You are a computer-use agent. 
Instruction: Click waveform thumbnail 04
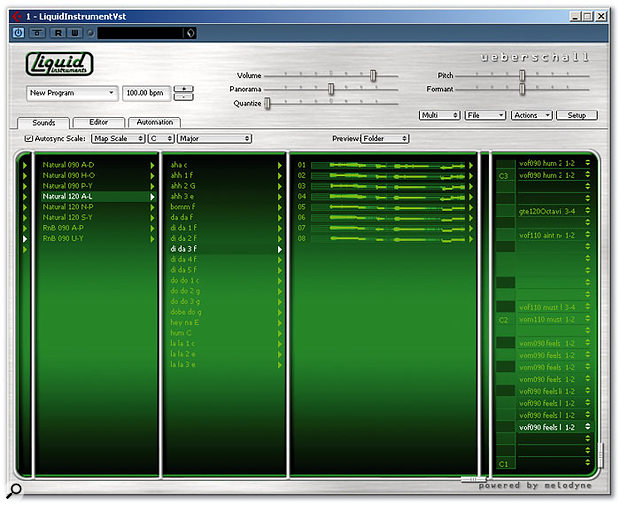[x=388, y=197]
